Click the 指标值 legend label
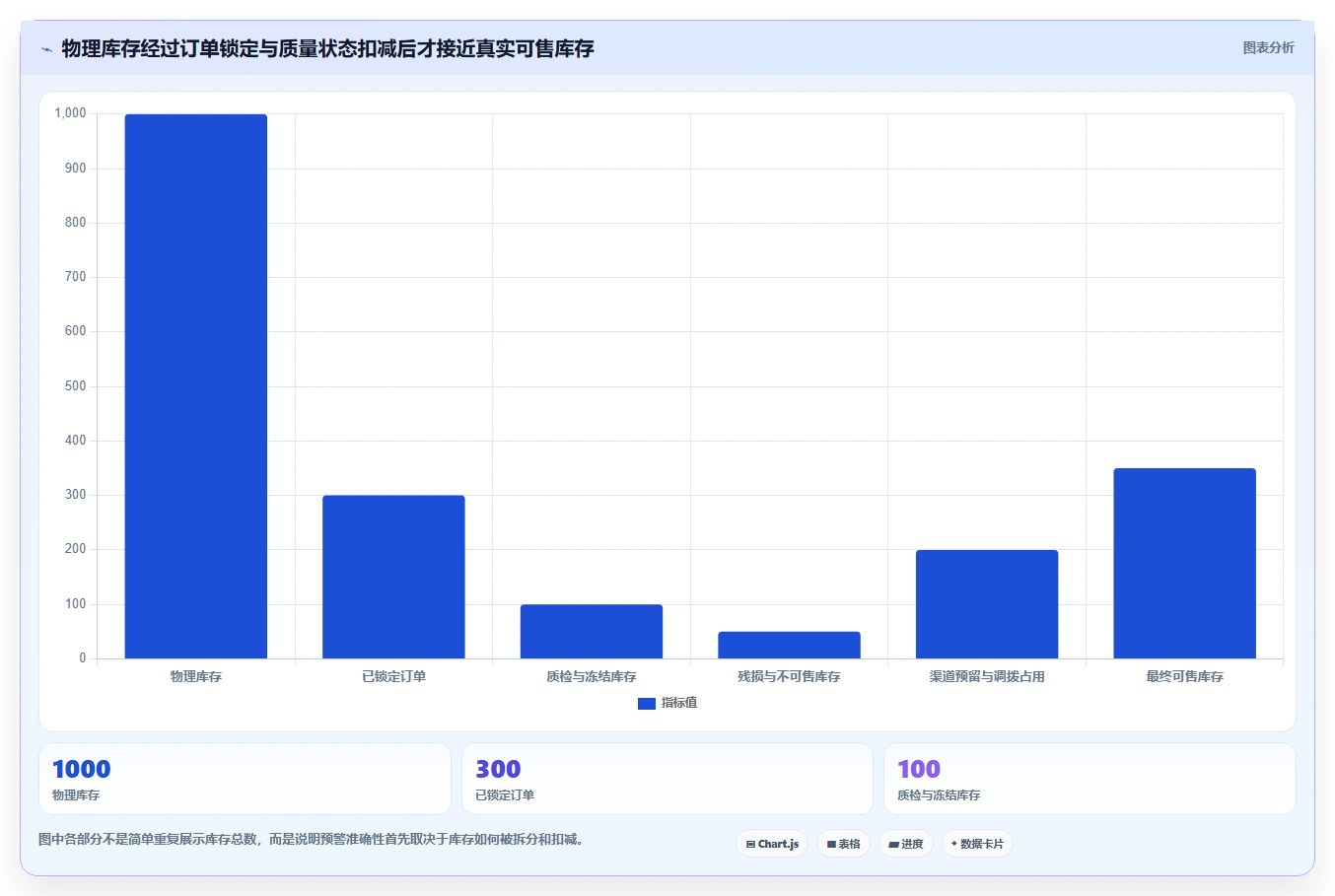Viewport: 1335px width, 896px height. 679,703
